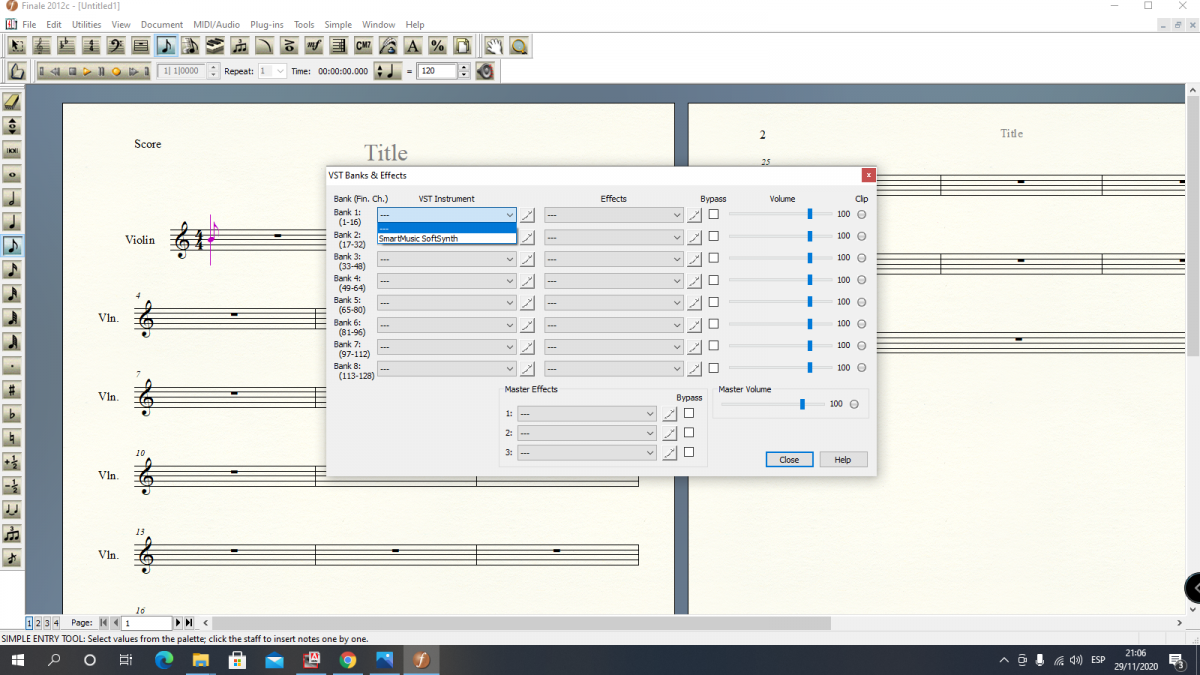Select the HyperScribe keyboard tool
The width and height of the screenshot is (1200, 675).
click(x=215, y=46)
